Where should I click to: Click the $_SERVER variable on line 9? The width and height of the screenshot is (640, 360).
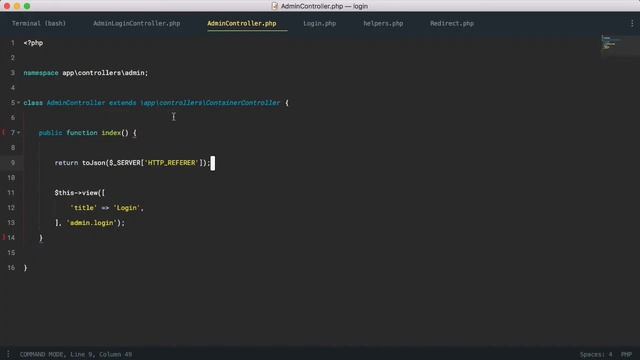(124, 163)
